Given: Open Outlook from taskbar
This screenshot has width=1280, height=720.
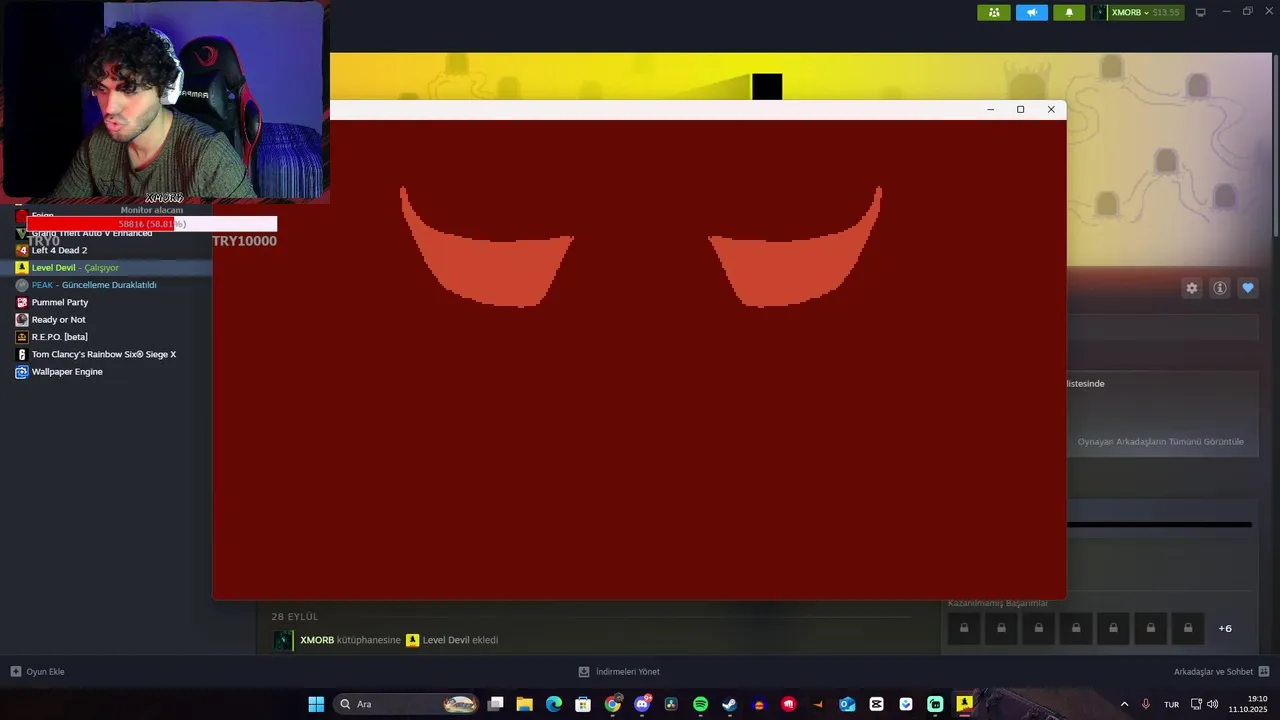Looking at the screenshot, I should (847, 704).
